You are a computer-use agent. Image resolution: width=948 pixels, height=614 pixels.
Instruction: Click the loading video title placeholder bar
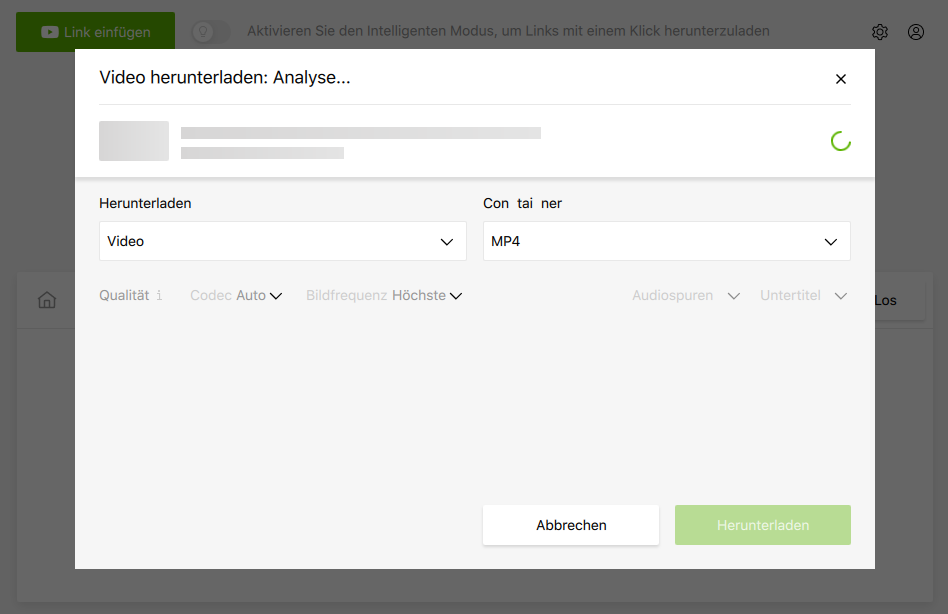coord(360,133)
